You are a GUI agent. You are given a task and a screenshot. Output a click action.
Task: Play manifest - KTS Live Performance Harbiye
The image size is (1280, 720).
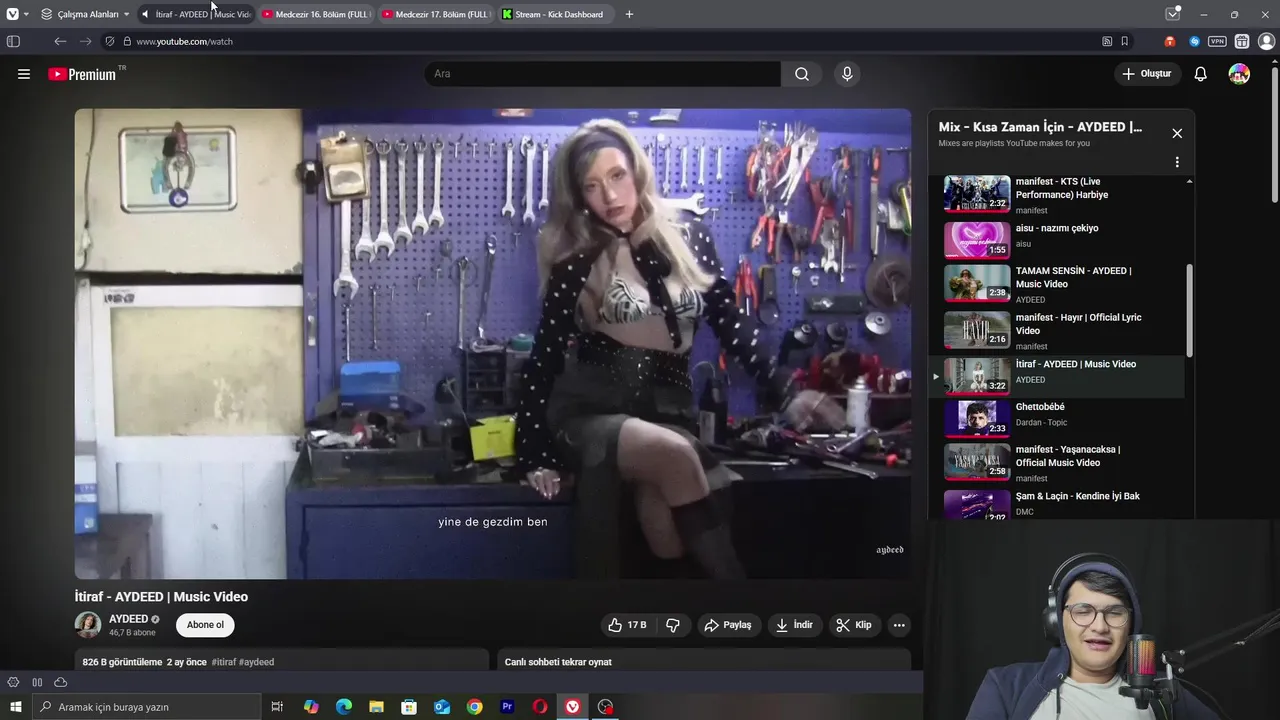(x=1056, y=195)
